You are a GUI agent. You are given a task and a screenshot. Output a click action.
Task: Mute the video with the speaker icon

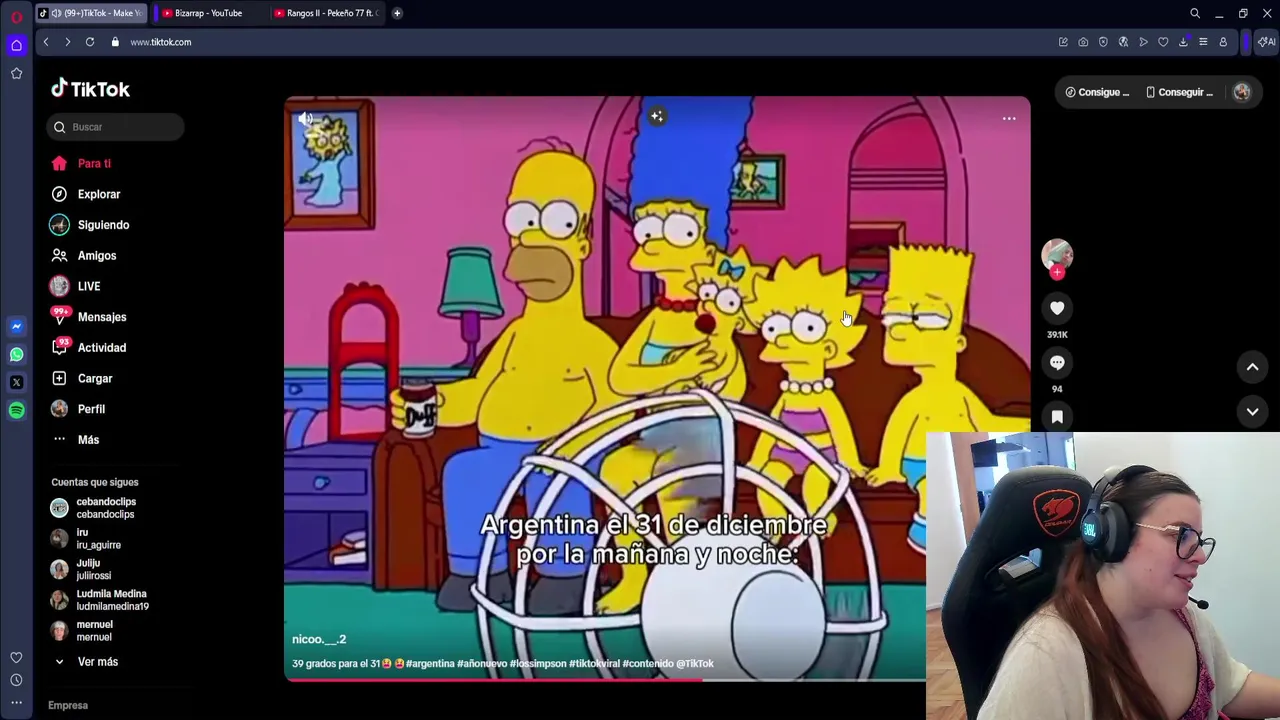(x=306, y=119)
